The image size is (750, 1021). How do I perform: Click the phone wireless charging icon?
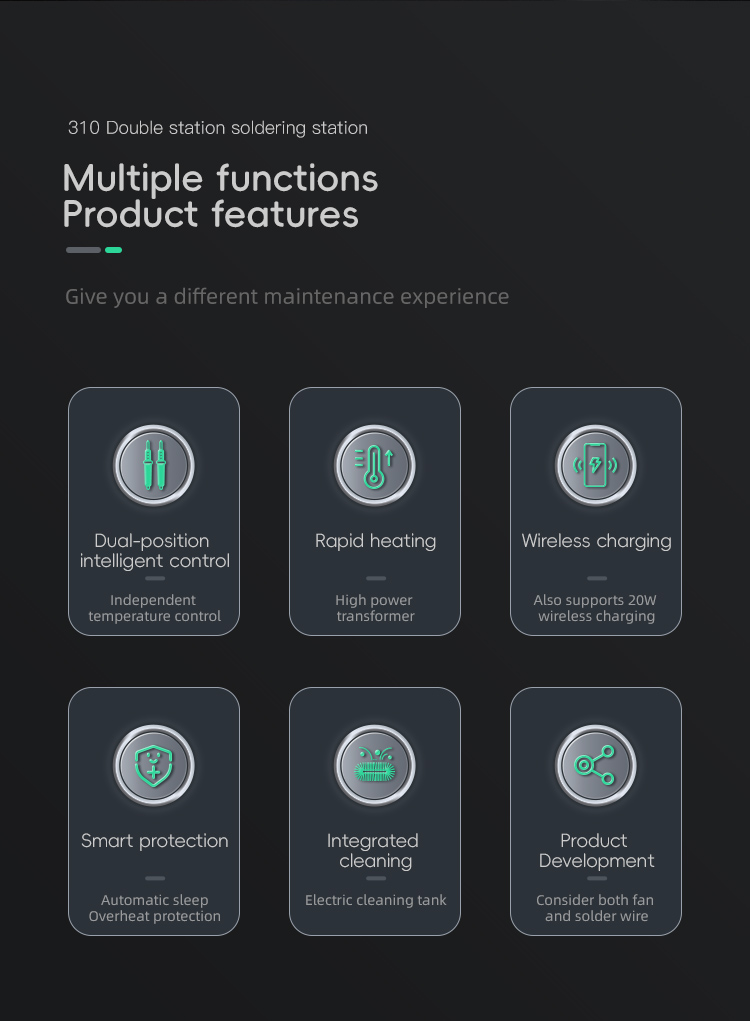pos(596,465)
